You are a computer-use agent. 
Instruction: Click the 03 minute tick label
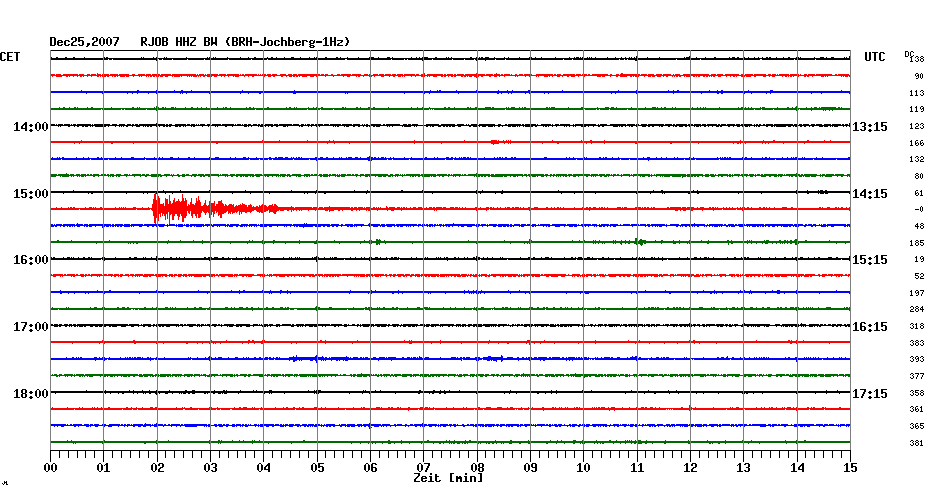coord(211,468)
